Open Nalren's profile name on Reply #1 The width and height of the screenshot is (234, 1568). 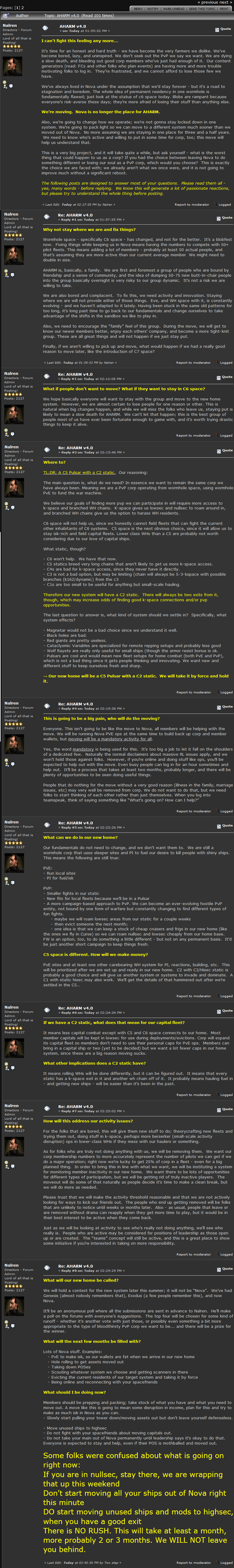click(11, 214)
